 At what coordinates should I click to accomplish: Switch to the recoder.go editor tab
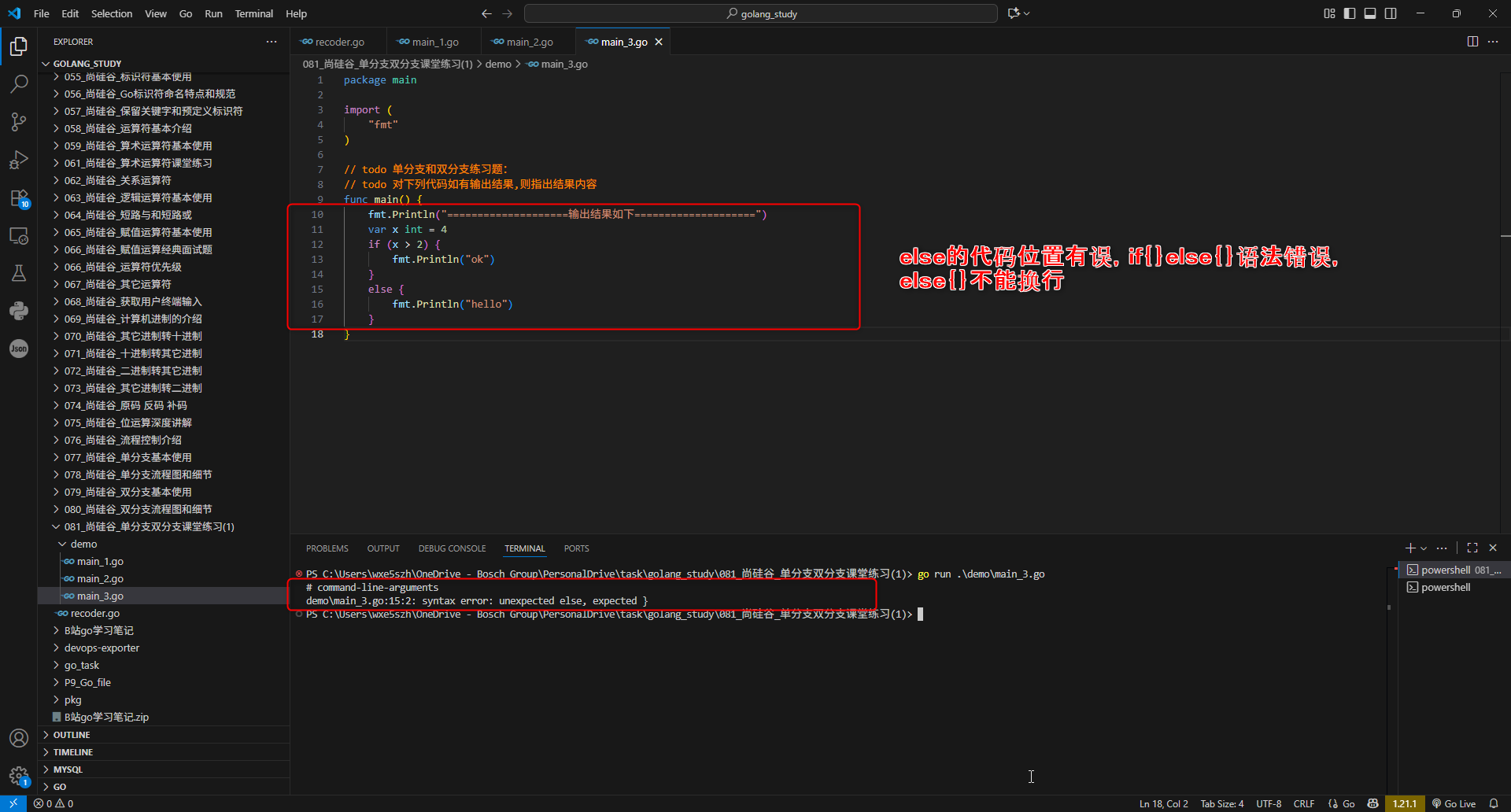339,42
